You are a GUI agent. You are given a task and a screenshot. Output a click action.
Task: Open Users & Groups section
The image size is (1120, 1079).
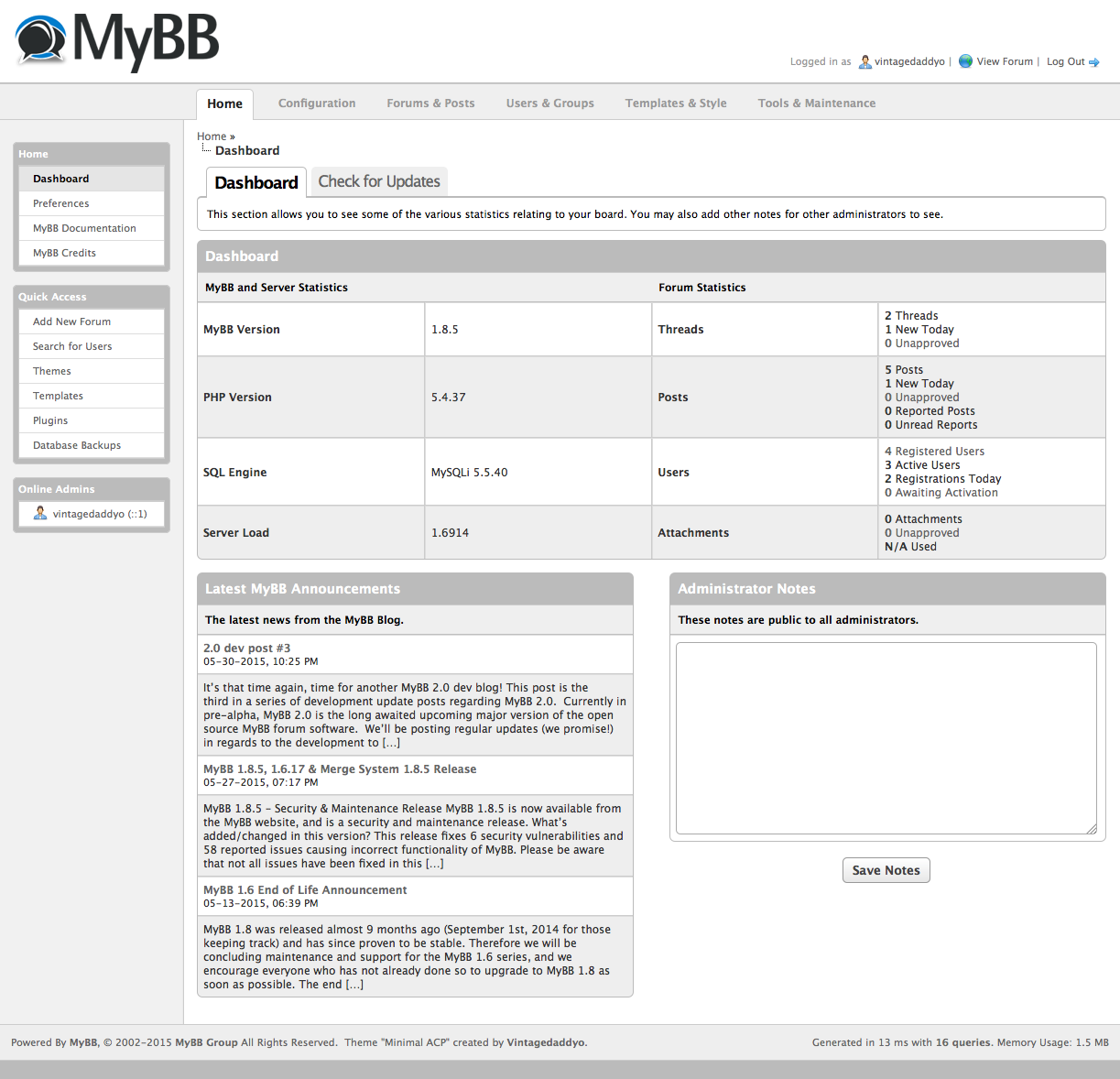(x=549, y=104)
